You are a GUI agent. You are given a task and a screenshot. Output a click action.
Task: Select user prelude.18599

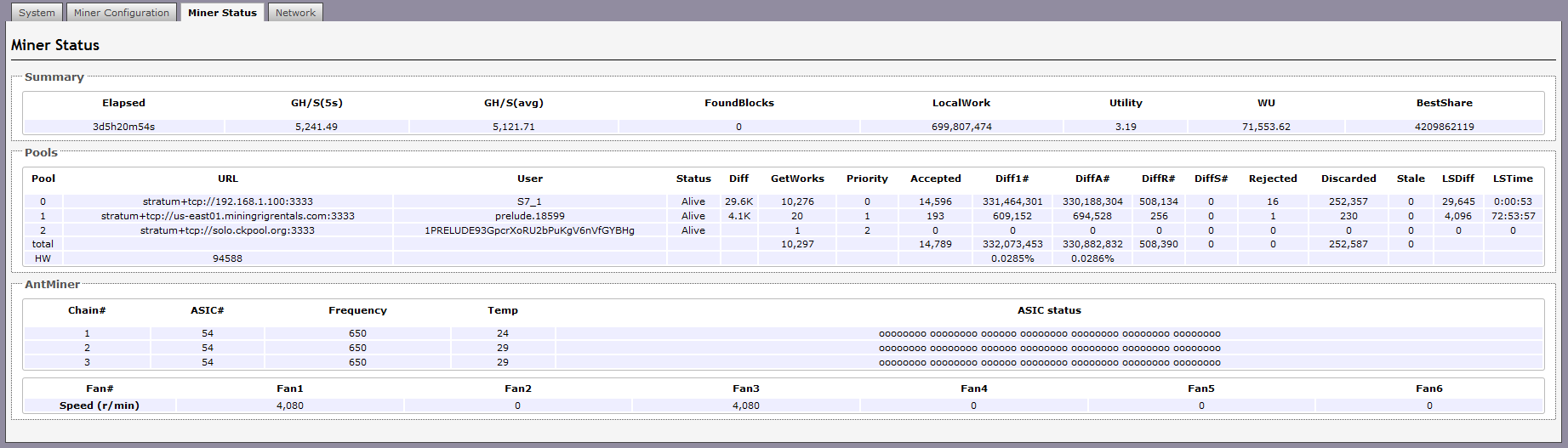coord(530,216)
